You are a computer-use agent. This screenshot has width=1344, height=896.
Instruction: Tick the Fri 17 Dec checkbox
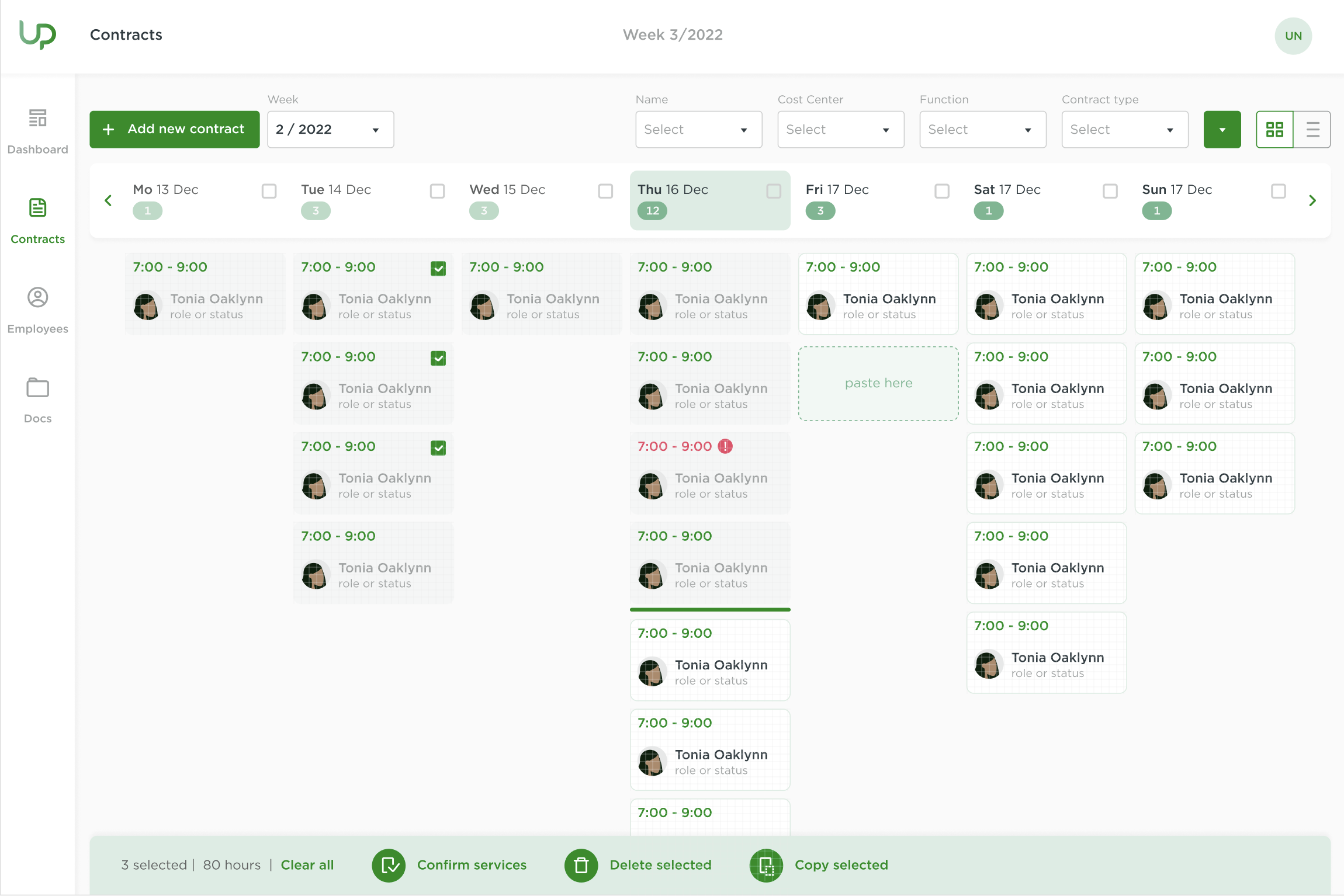942,191
